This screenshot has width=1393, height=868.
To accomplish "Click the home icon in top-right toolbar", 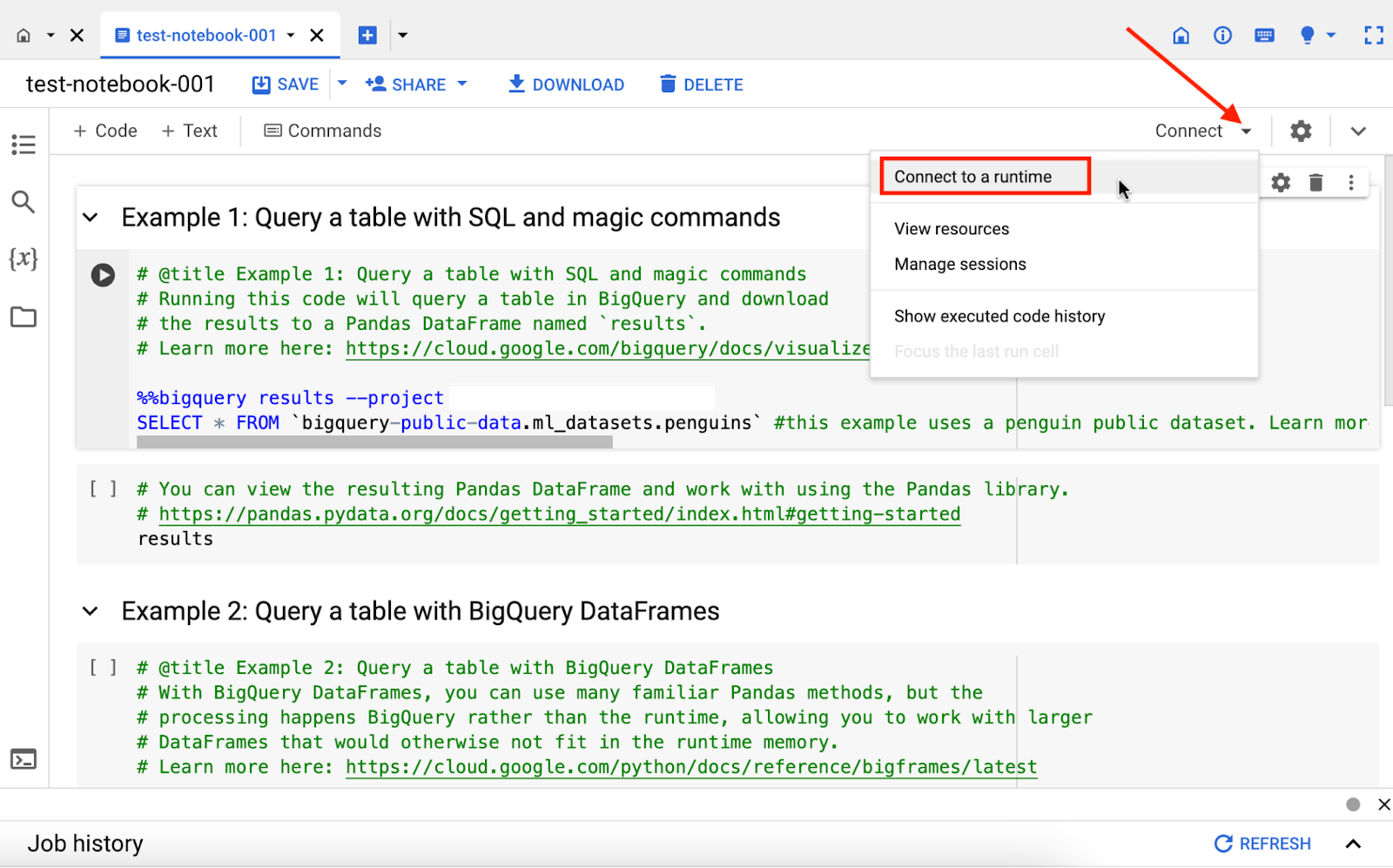I will (x=1181, y=36).
